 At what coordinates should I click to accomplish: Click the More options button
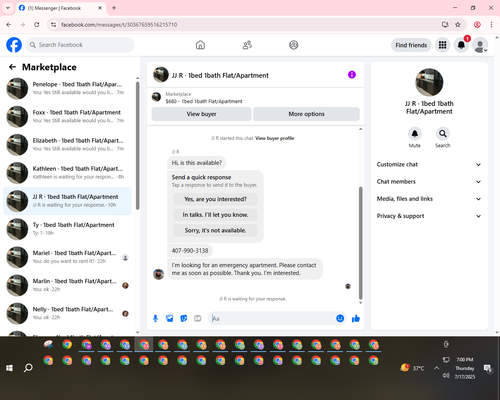click(306, 114)
